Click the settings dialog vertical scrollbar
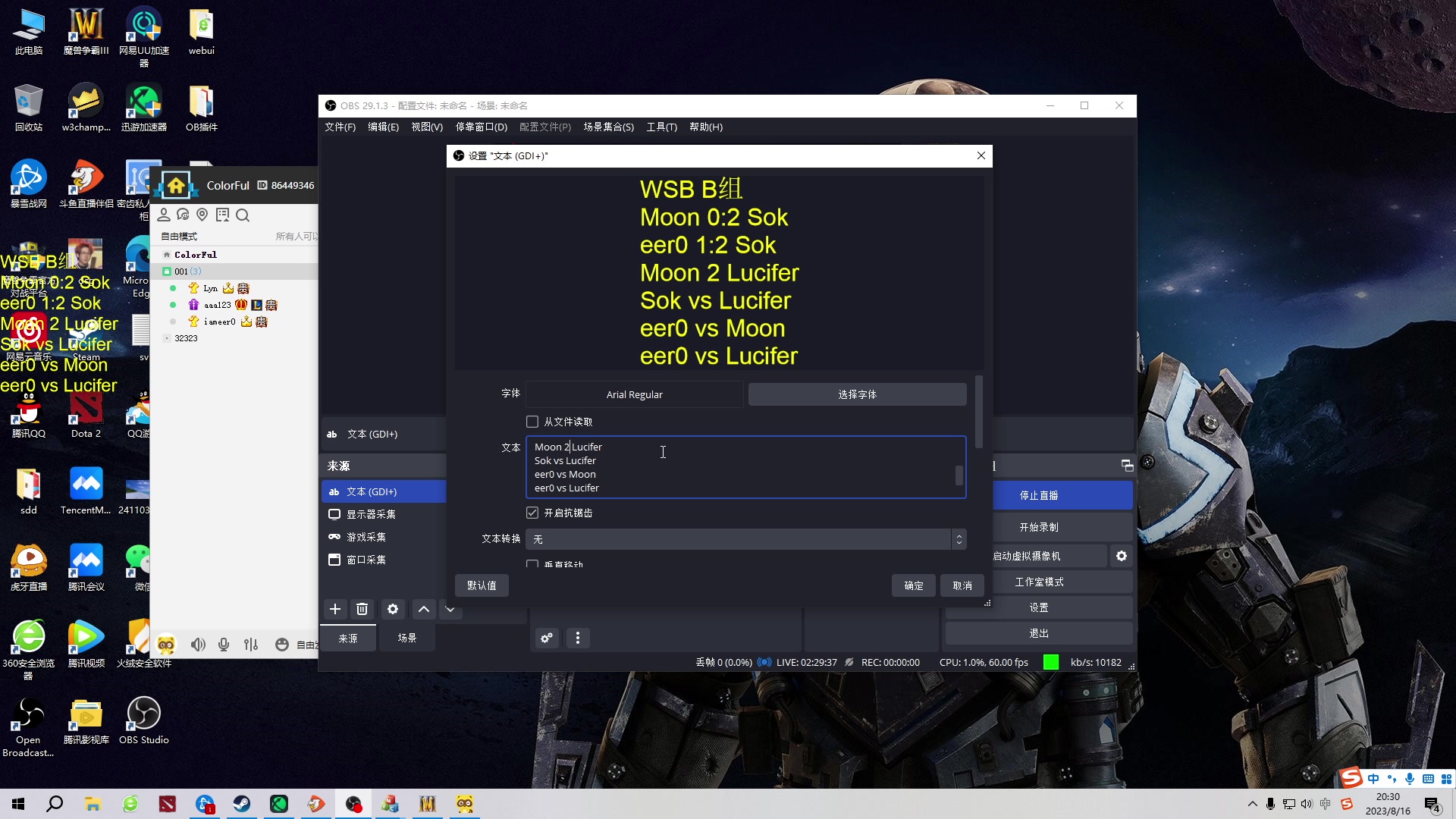The width and height of the screenshot is (1456, 819). click(x=979, y=413)
